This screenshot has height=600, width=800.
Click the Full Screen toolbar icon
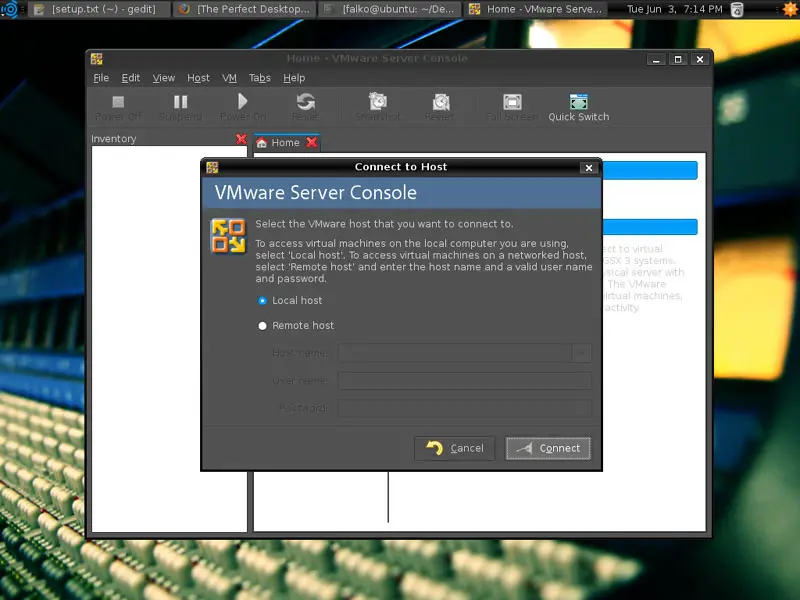(x=512, y=102)
